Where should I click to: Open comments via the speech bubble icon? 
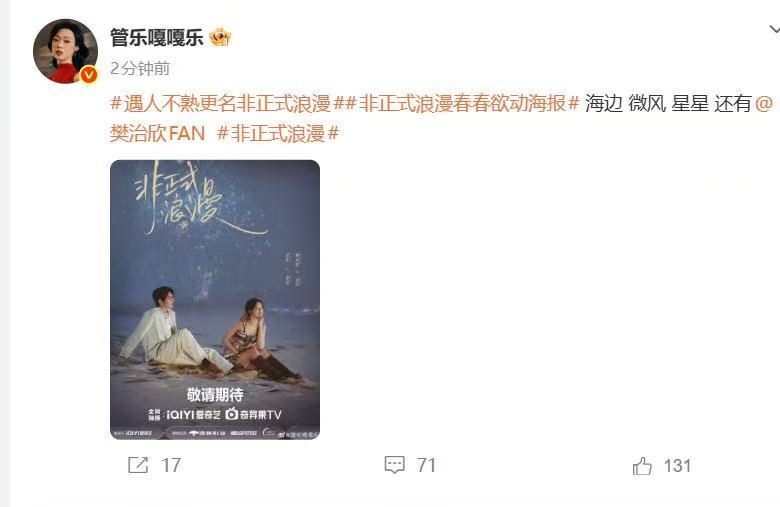[x=394, y=465]
